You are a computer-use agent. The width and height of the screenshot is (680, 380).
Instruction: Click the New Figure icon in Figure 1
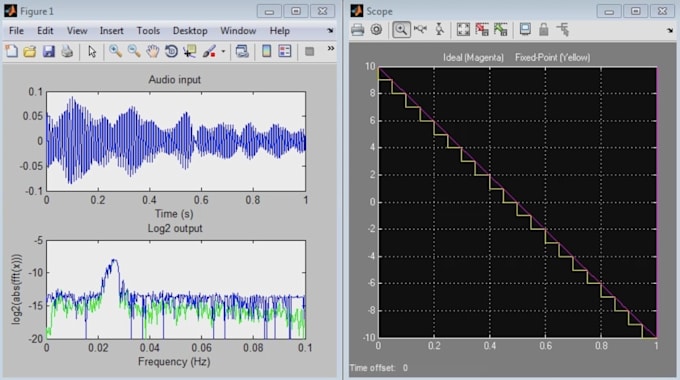click(11, 51)
